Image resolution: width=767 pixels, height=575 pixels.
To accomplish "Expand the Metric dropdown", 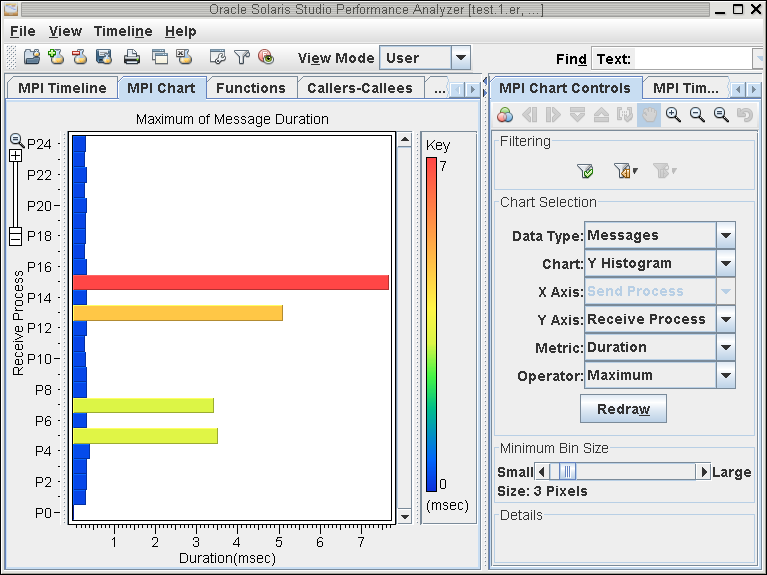I will (726, 347).
